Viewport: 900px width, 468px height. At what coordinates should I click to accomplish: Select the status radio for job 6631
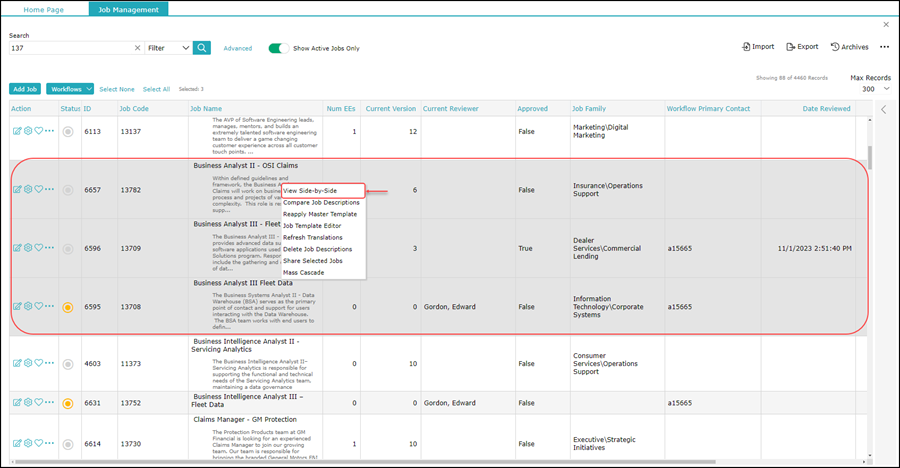tap(68, 403)
